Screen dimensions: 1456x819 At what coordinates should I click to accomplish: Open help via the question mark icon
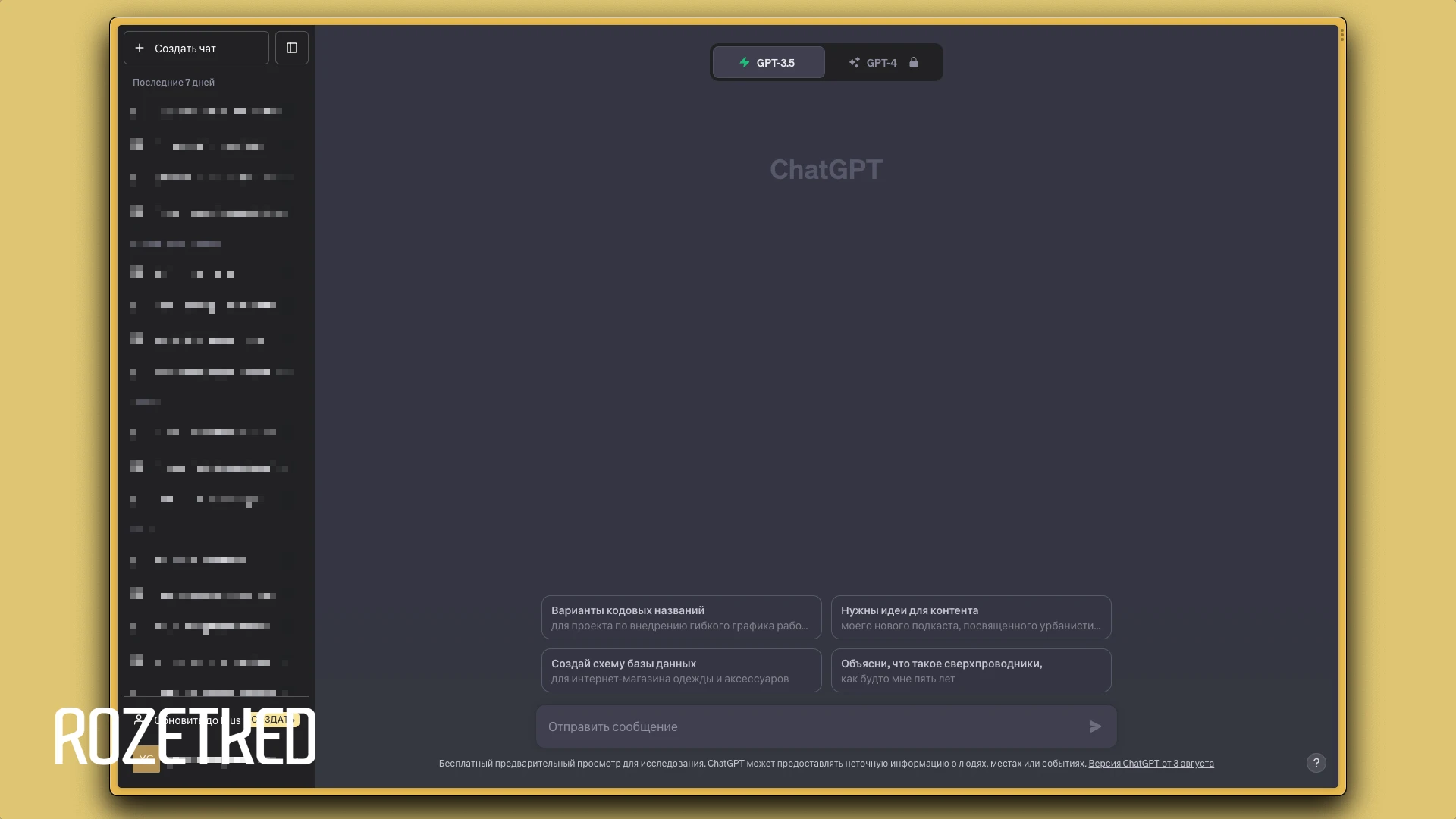(x=1316, y=763)
